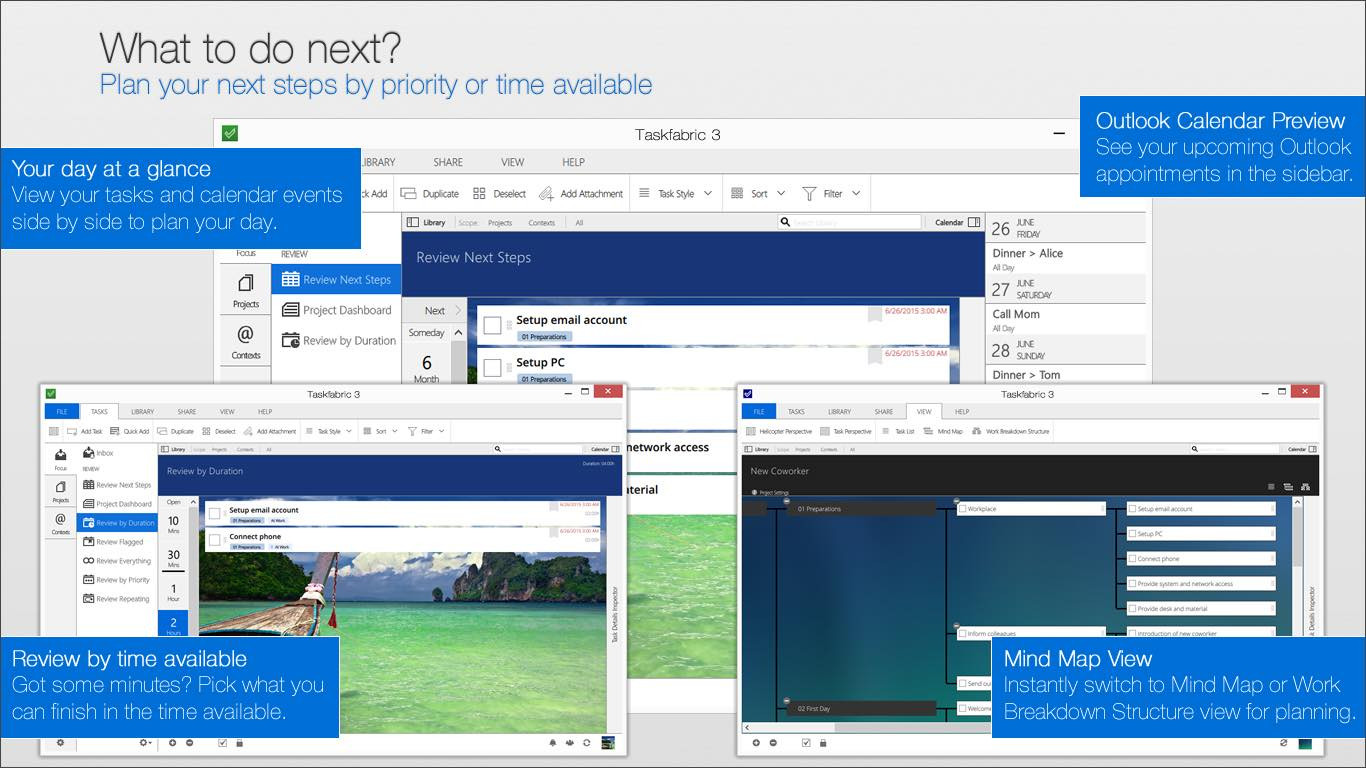
Task: Click Task Perspective in right window toolbar
Action: (x=846, y=431)
